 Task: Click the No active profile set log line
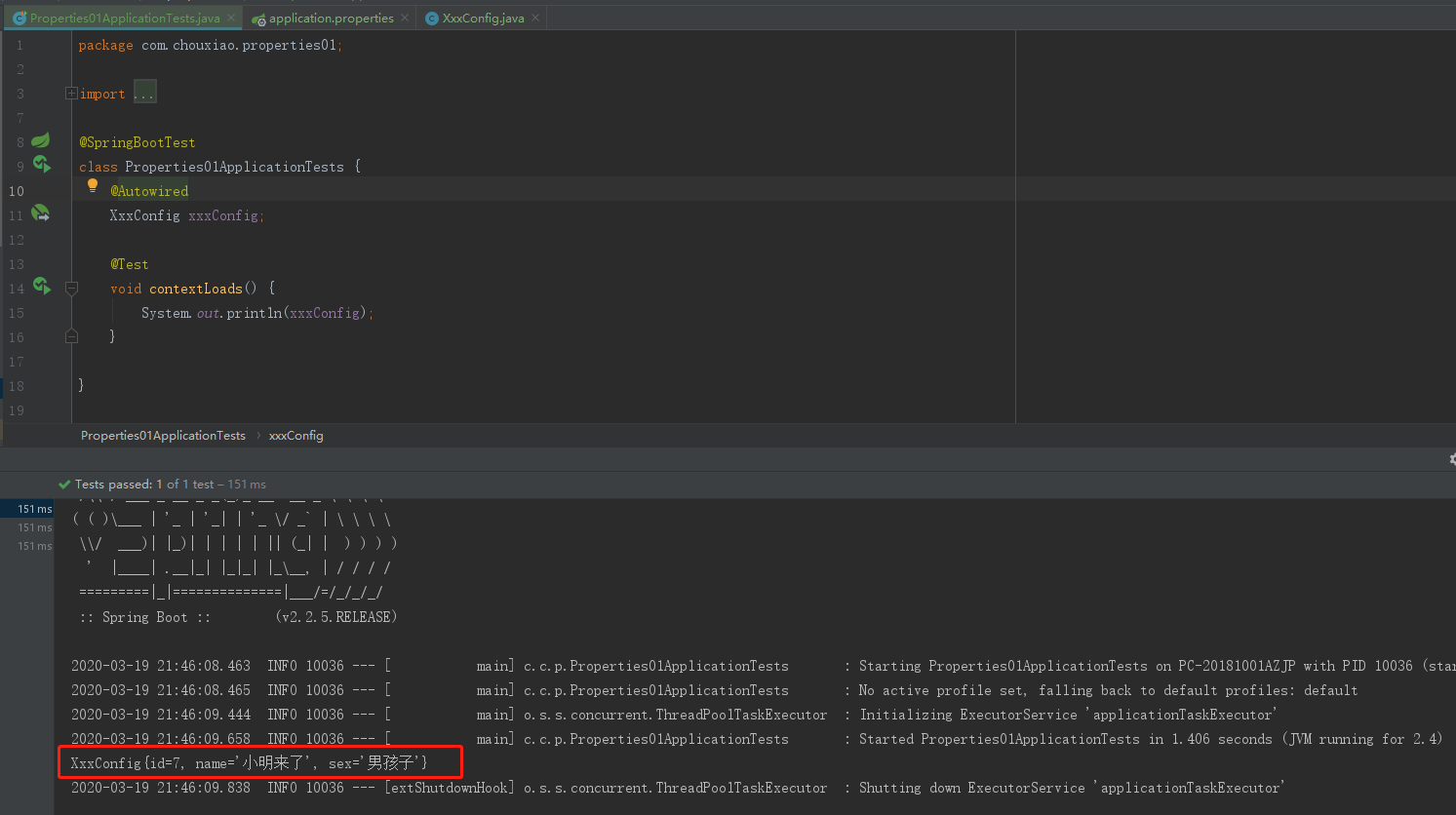tap(714, 690)
